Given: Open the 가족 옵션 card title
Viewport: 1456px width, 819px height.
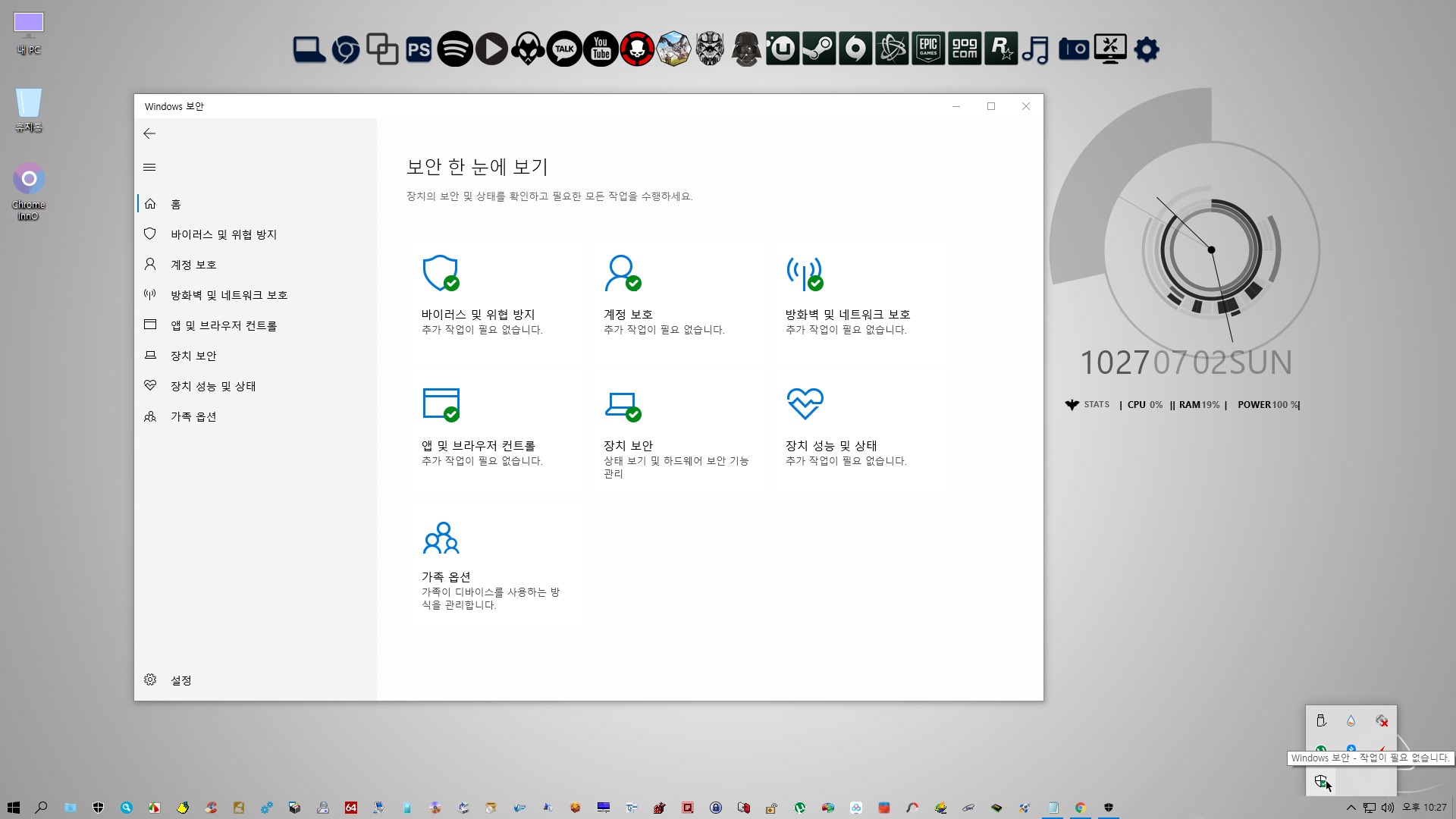Looking at the screenshot, I should pyautogui.click(x=446, y=576).
